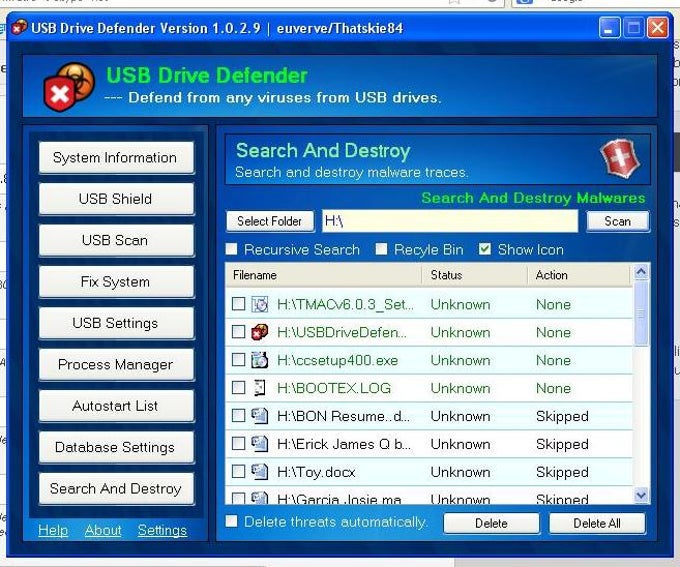Click the file list scroll up arrow
Screen dimensions: 680x567
point(641,272)
